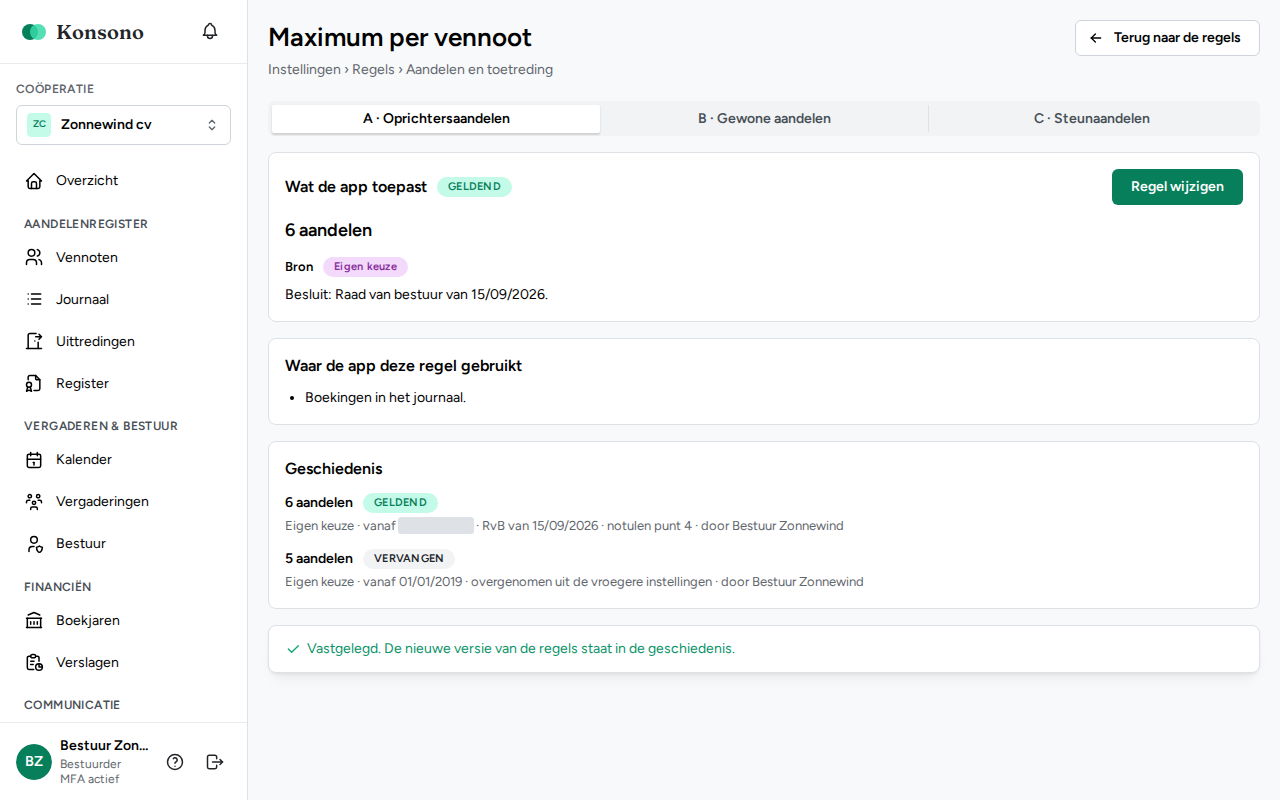Viewport: 1280px width, 800px height.
Task: Go to Overzicht page
Action: [x=123, y=181]
